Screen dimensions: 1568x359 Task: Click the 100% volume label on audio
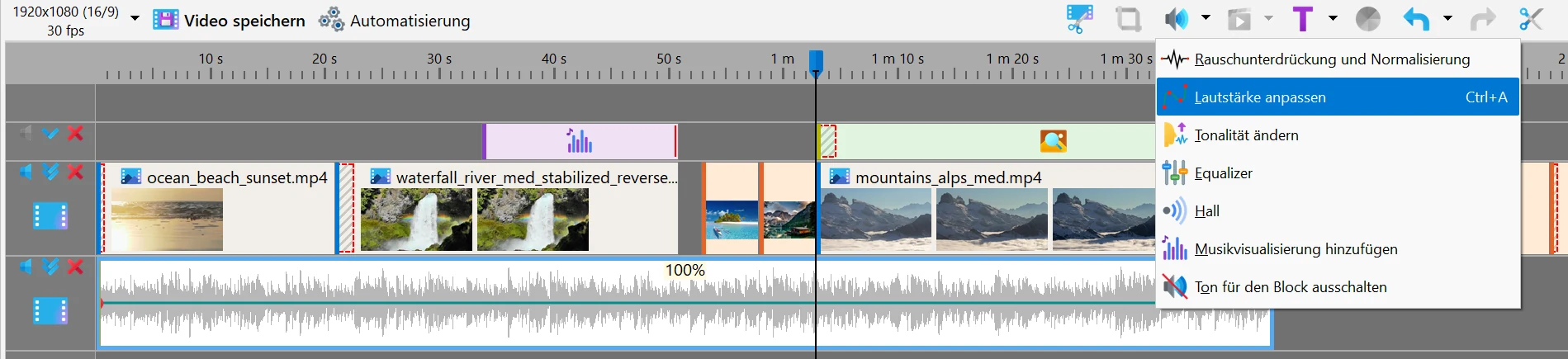tap(685, 270)
